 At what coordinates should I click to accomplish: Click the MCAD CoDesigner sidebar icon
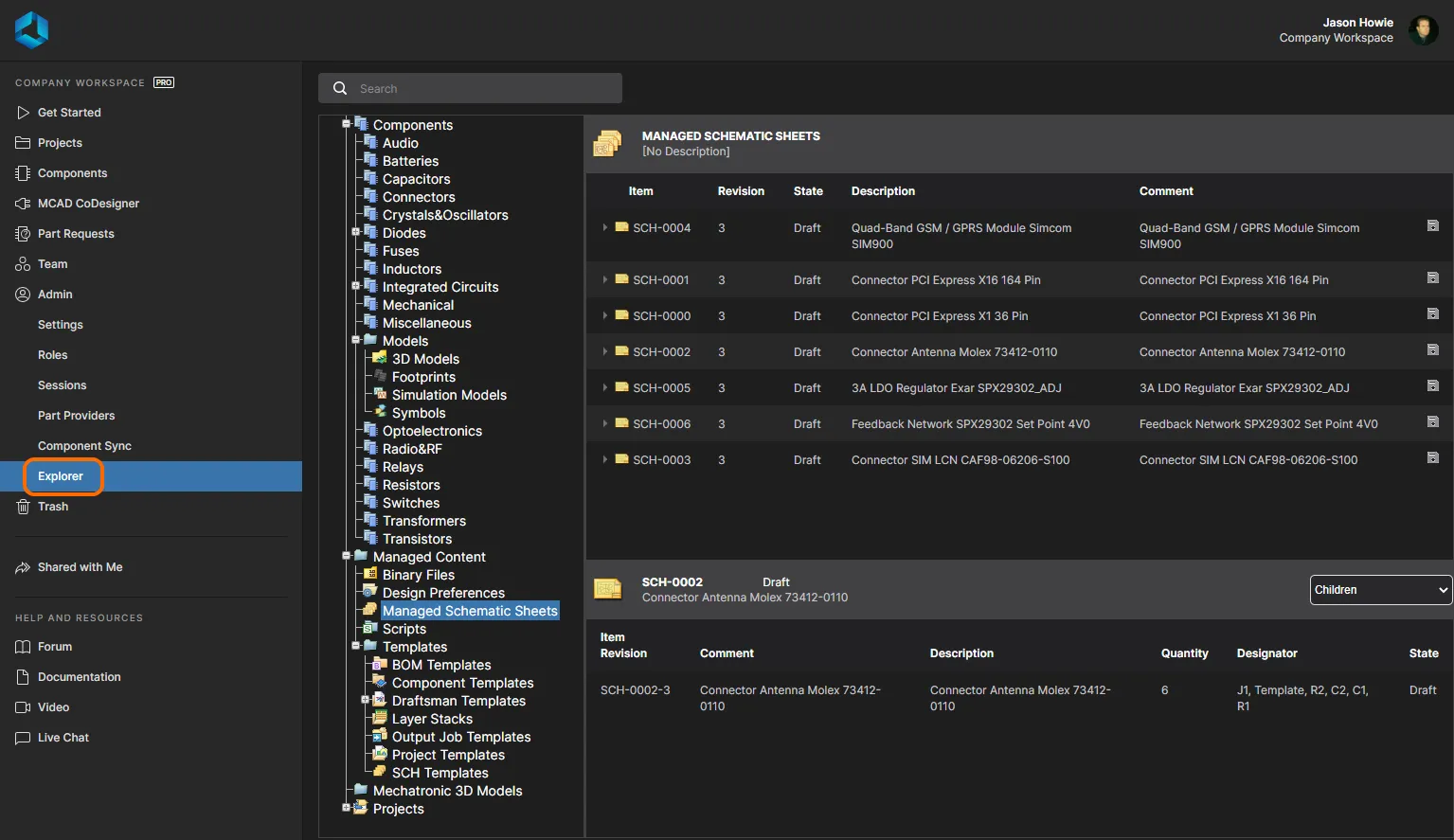(x=23, y=204)
